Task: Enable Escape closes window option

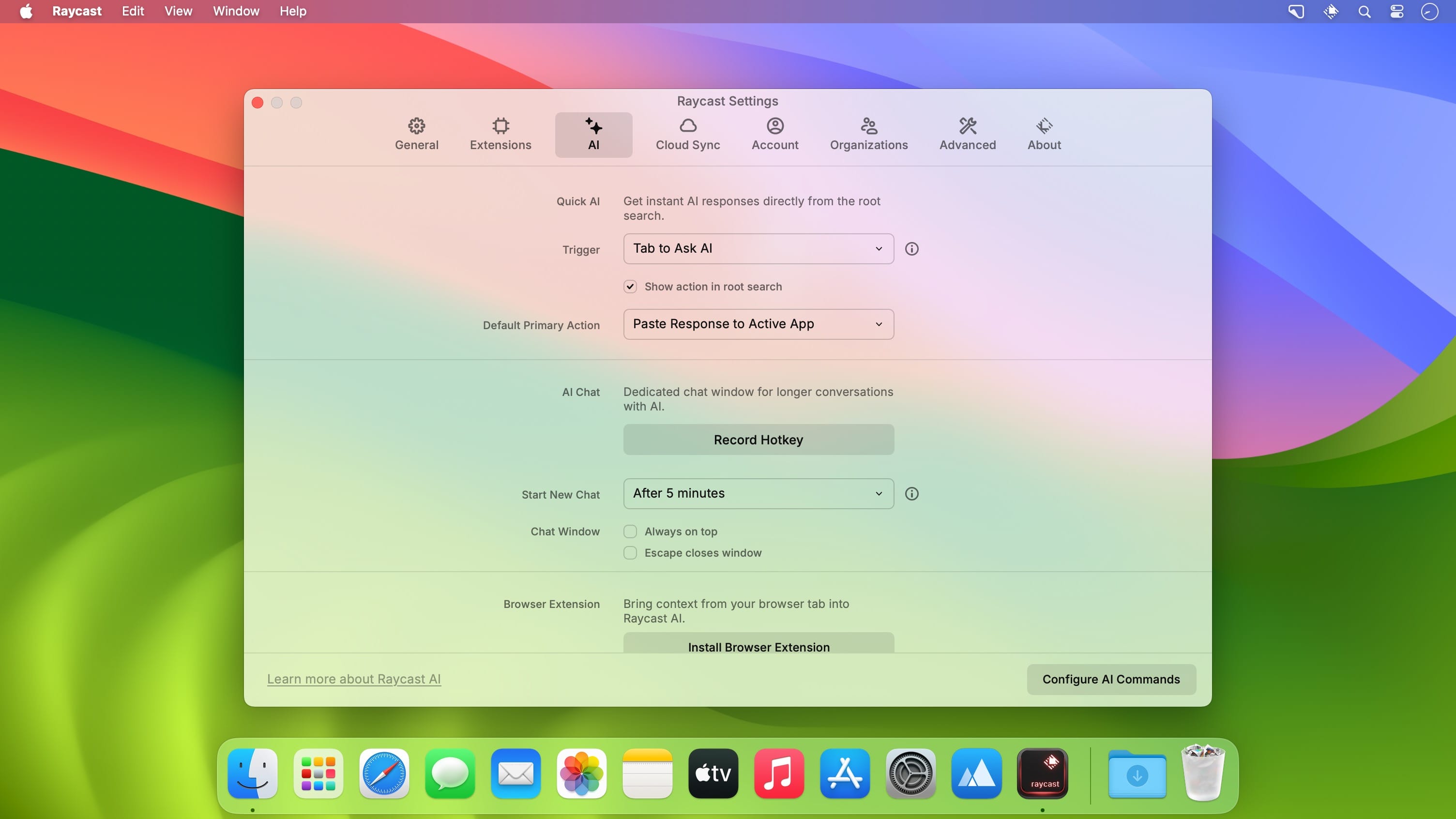Action: coord(630,553)
